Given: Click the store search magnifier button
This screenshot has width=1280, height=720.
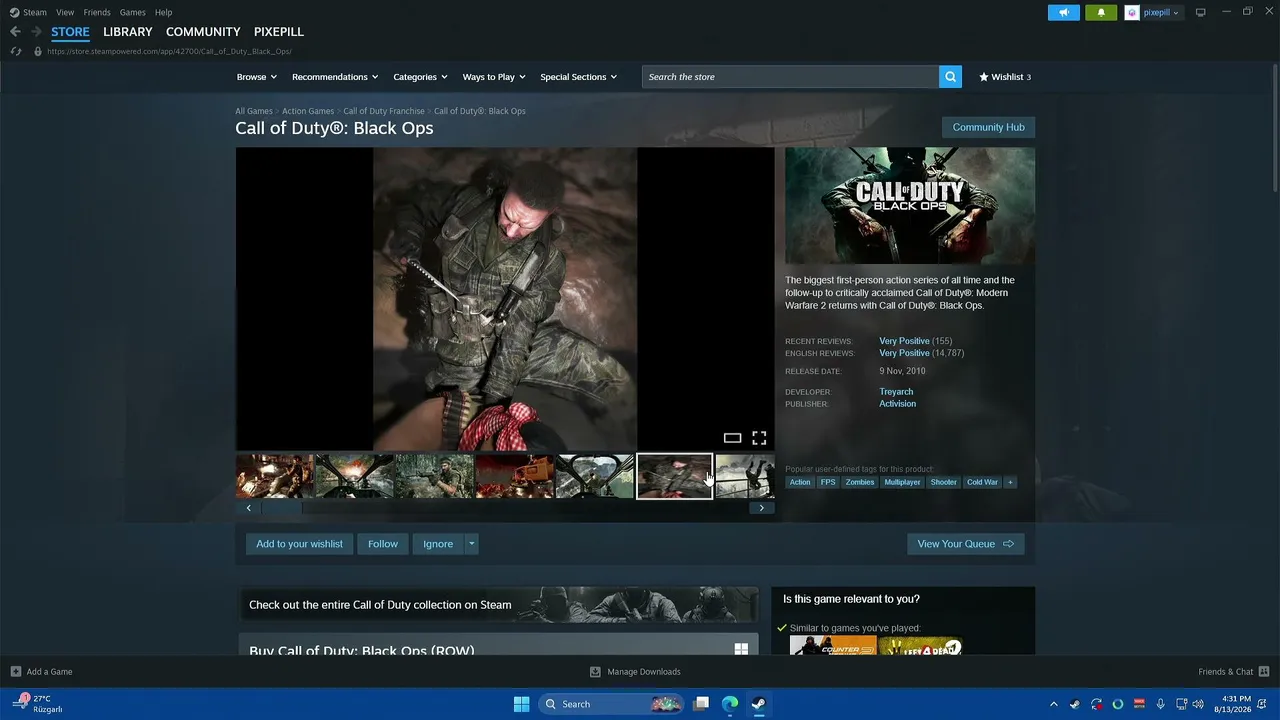Looking at the screenshot, I should (x=950, y=77).
